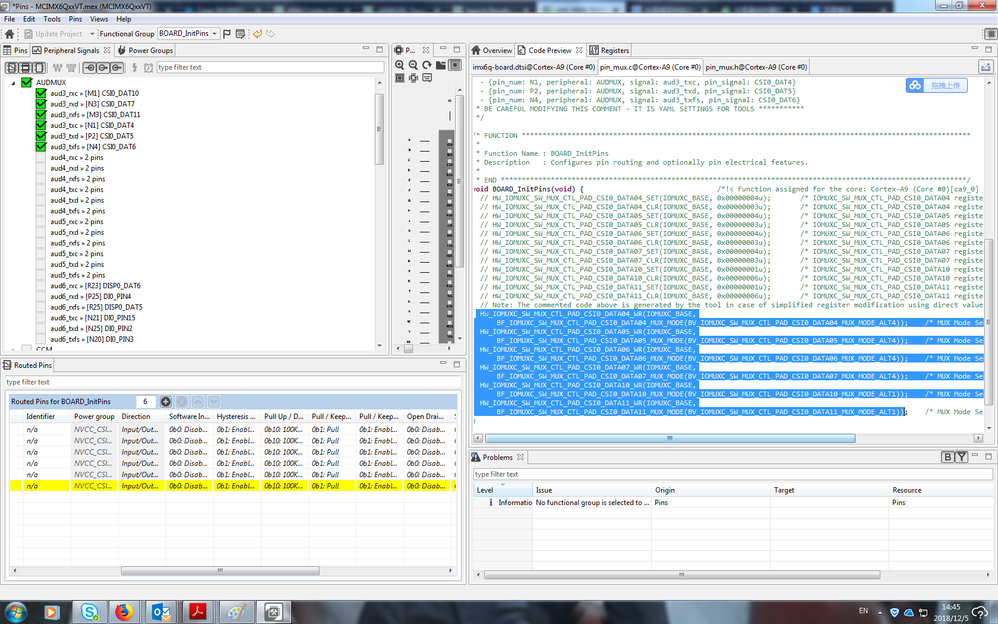The width and height of the screenshot is (998, 624).
Task: Uncheck the AUDMUX peripheral checkbox
Action: [x=26, y=83]
